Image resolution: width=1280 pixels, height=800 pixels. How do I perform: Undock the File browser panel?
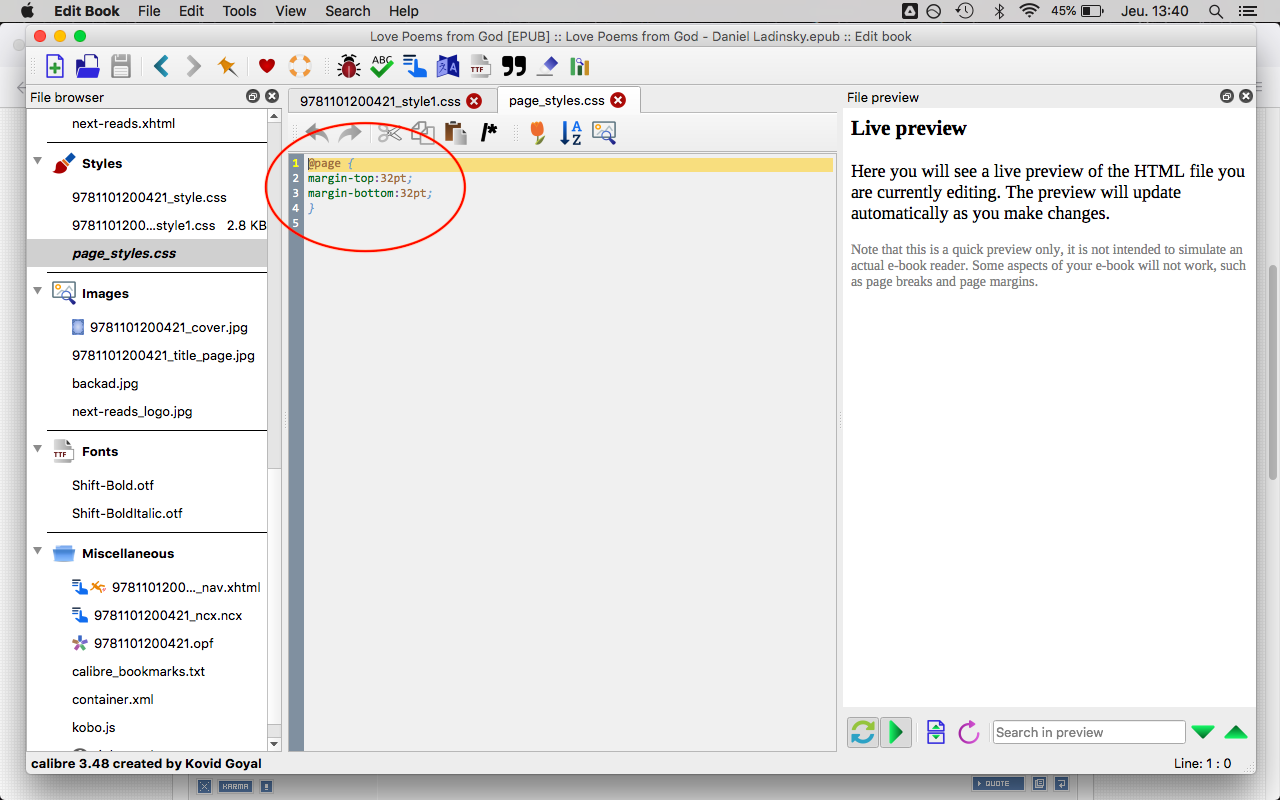click(x=253, y=97)
